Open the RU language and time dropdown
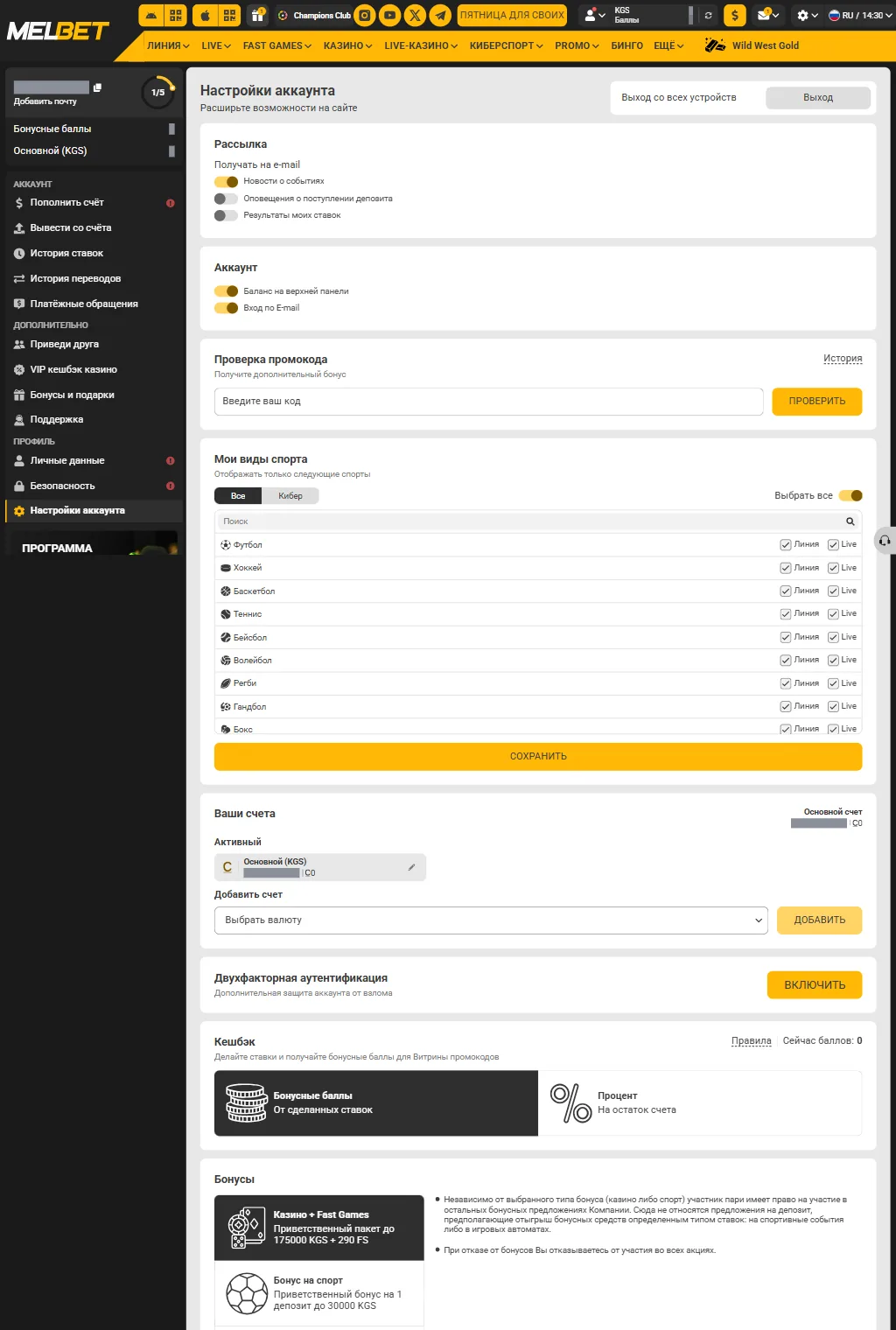This screenshot has width=896, height=1330. click(x=860, y=15)
